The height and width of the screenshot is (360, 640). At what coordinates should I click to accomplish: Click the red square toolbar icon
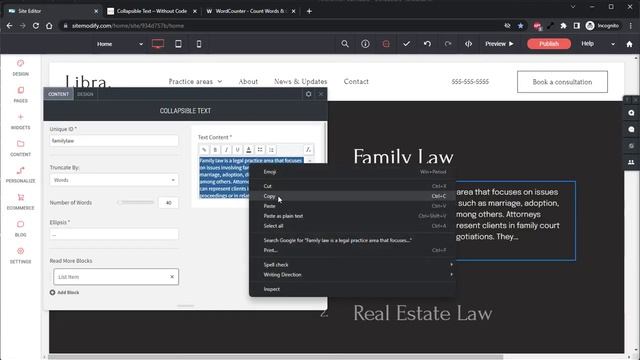pyautogui.click(x=386, y=44)
